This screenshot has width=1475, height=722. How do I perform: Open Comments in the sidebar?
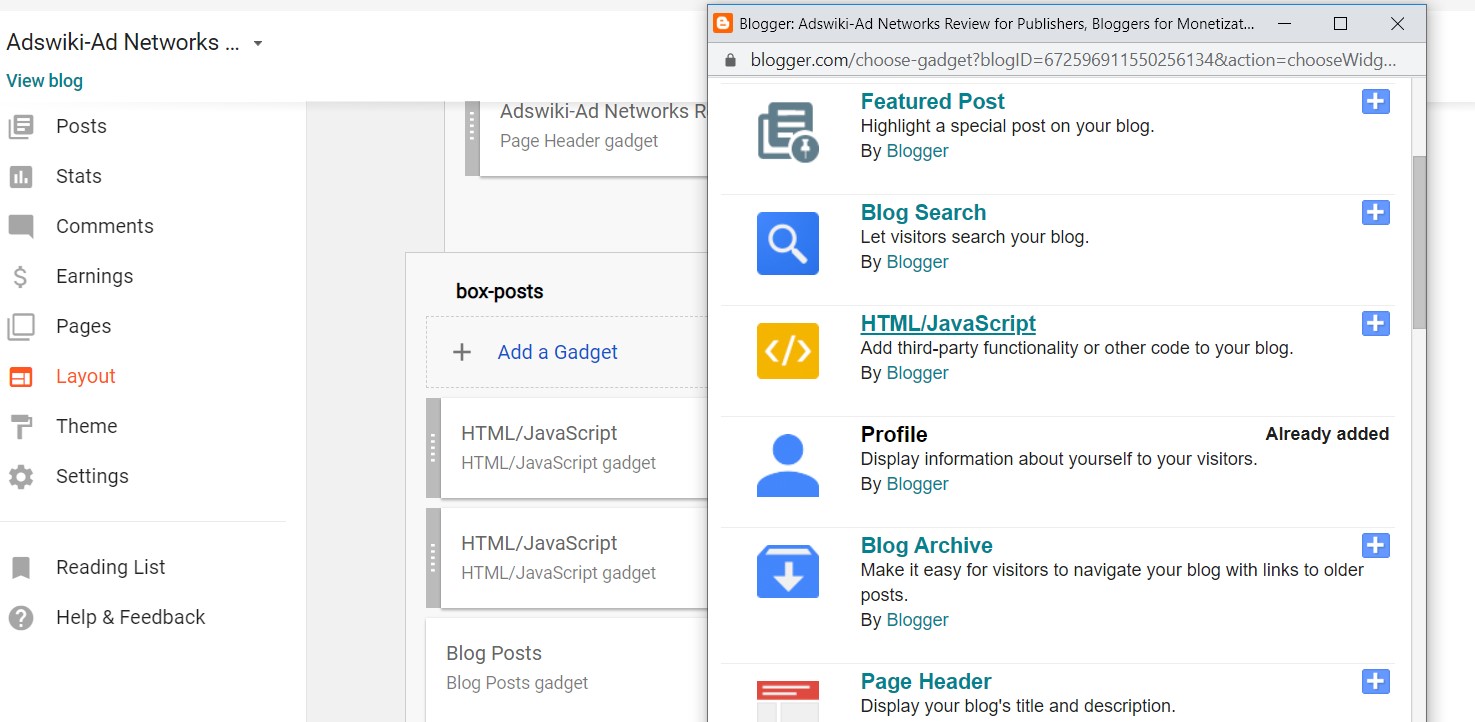(105, 226)
